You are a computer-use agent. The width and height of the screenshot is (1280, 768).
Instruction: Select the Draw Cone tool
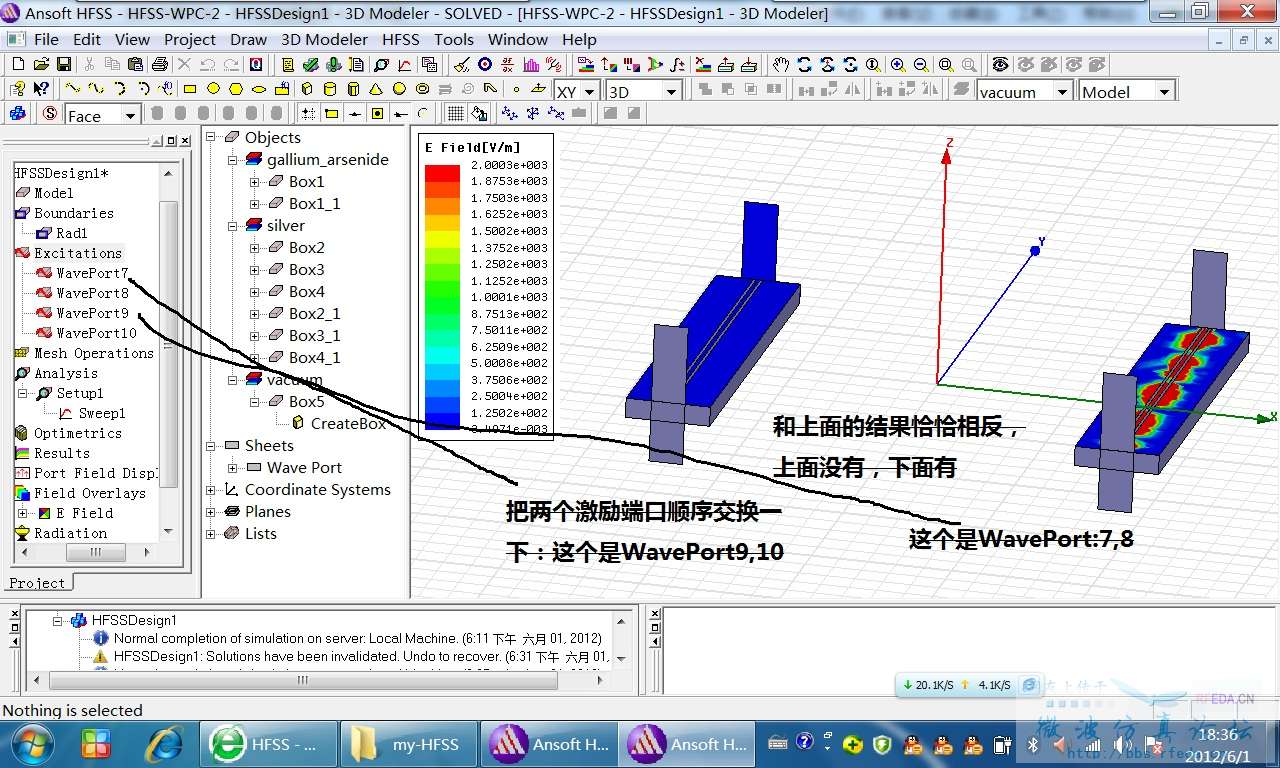376,89
